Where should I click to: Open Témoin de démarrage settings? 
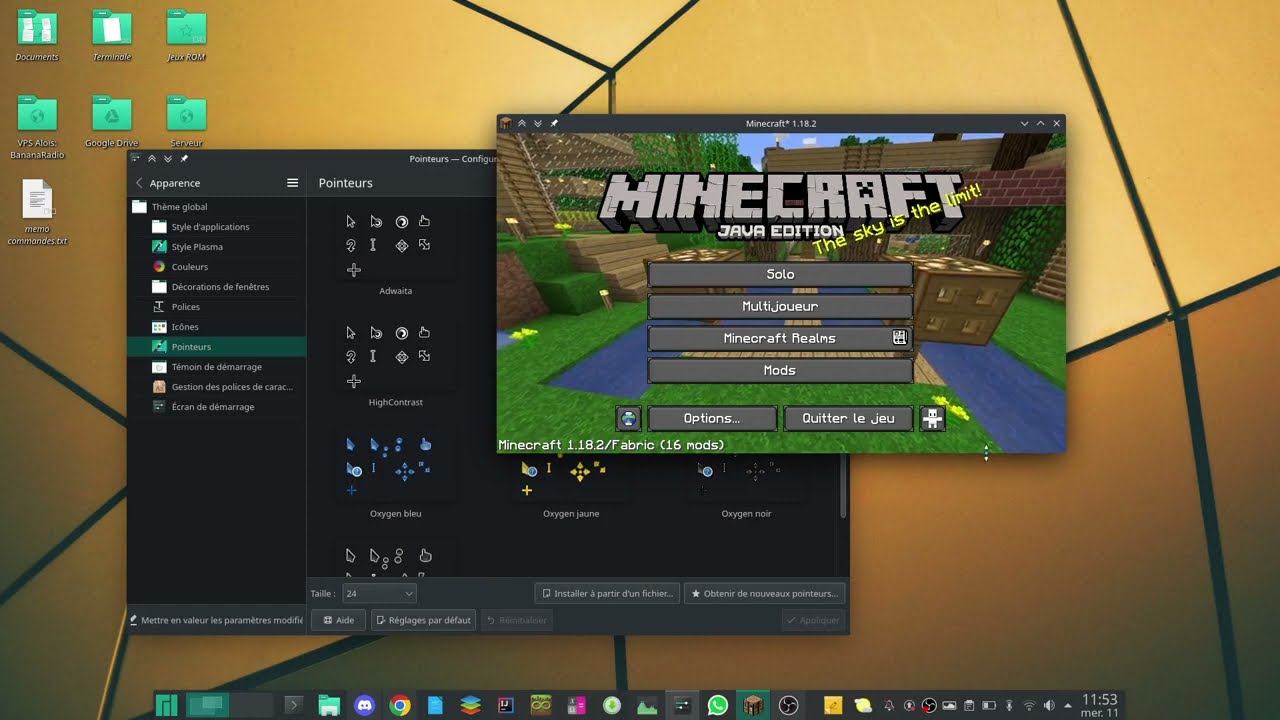tap(216, 367)
